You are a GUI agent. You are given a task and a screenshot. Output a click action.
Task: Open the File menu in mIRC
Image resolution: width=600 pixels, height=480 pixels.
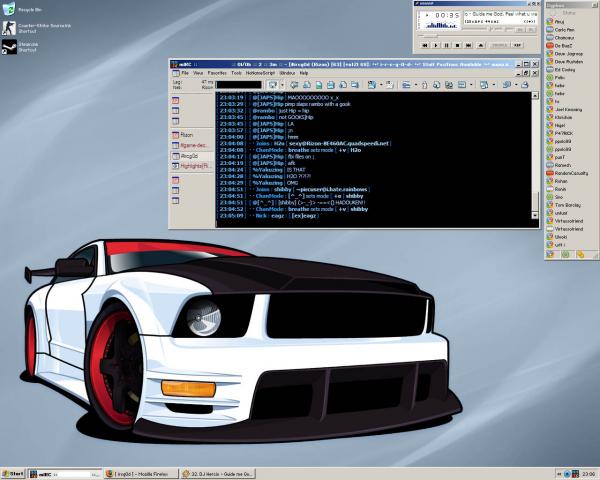point(185,73)
